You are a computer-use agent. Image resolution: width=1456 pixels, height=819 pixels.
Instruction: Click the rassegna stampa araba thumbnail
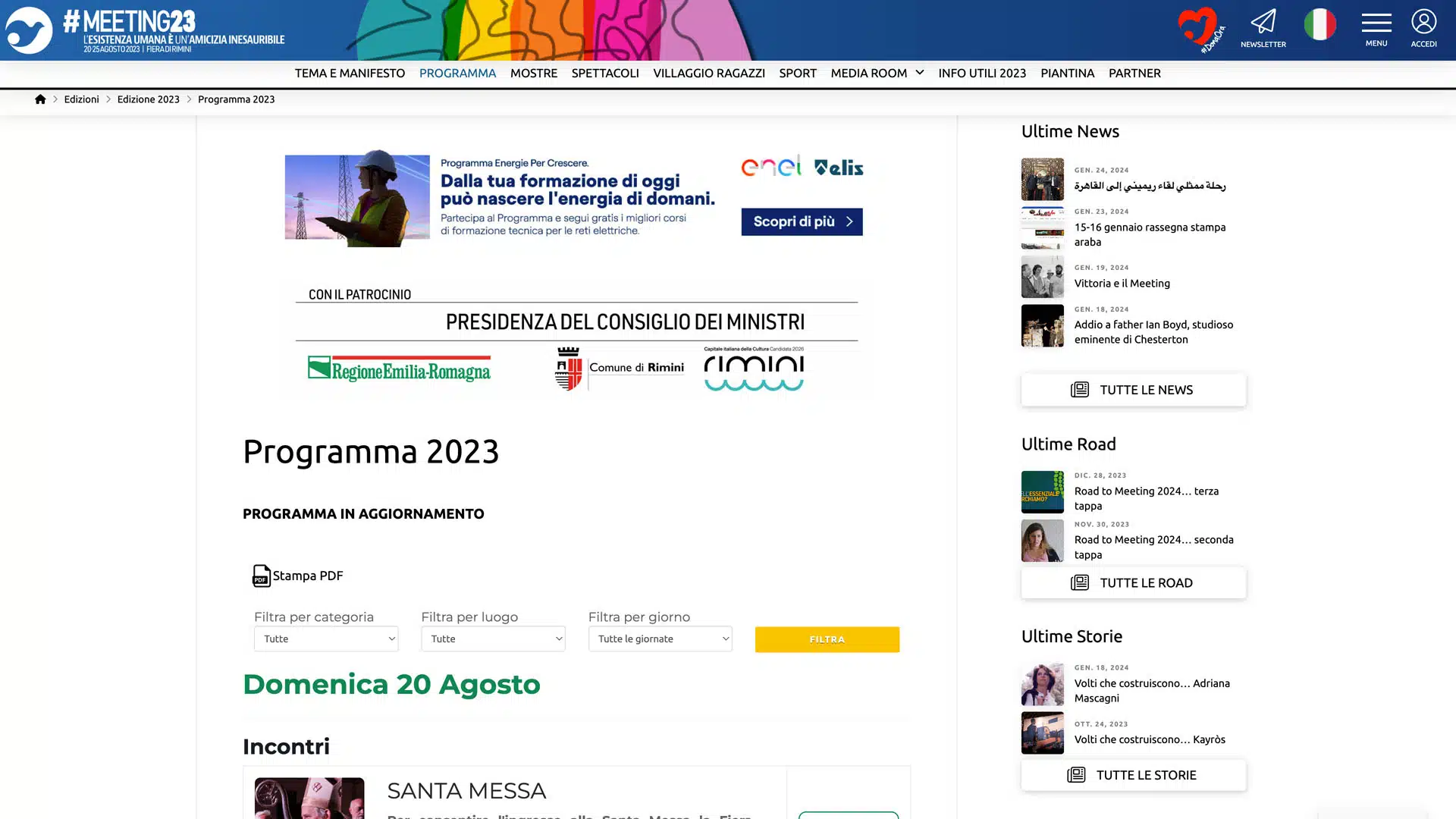pos(1042,227)
